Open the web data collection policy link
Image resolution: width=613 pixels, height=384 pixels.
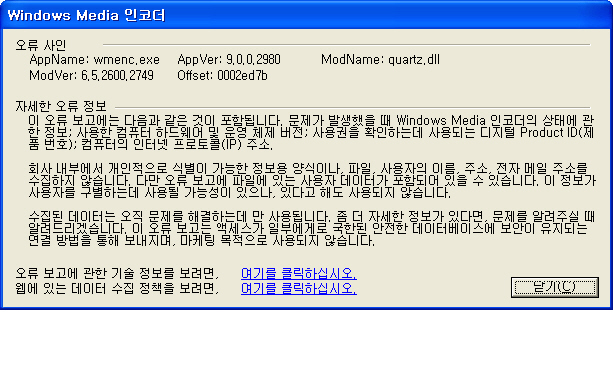[x=299, y=289]
